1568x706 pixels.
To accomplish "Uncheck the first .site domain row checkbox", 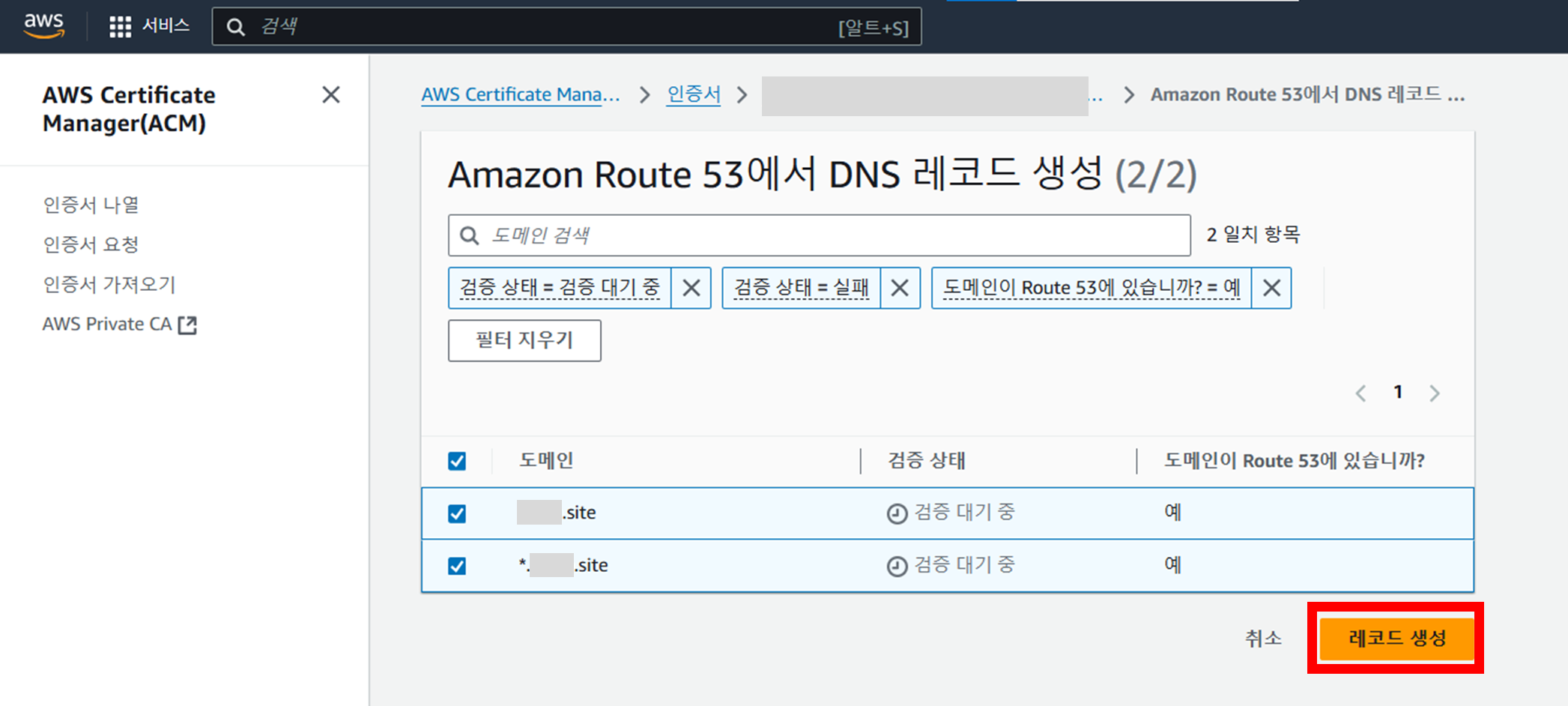I will click(457, 513).
